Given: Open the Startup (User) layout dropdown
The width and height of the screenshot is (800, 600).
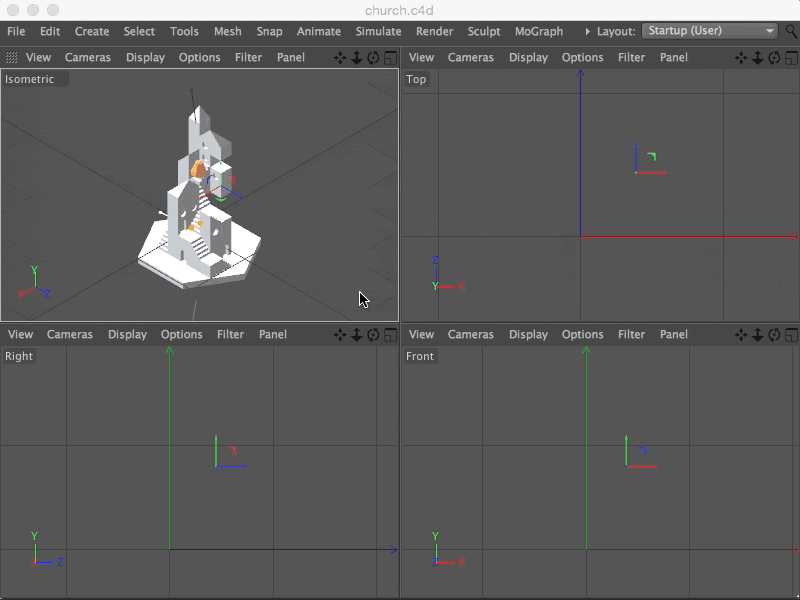Looking at the screenshot, I should pyautogui.click(x=710, y=31).
